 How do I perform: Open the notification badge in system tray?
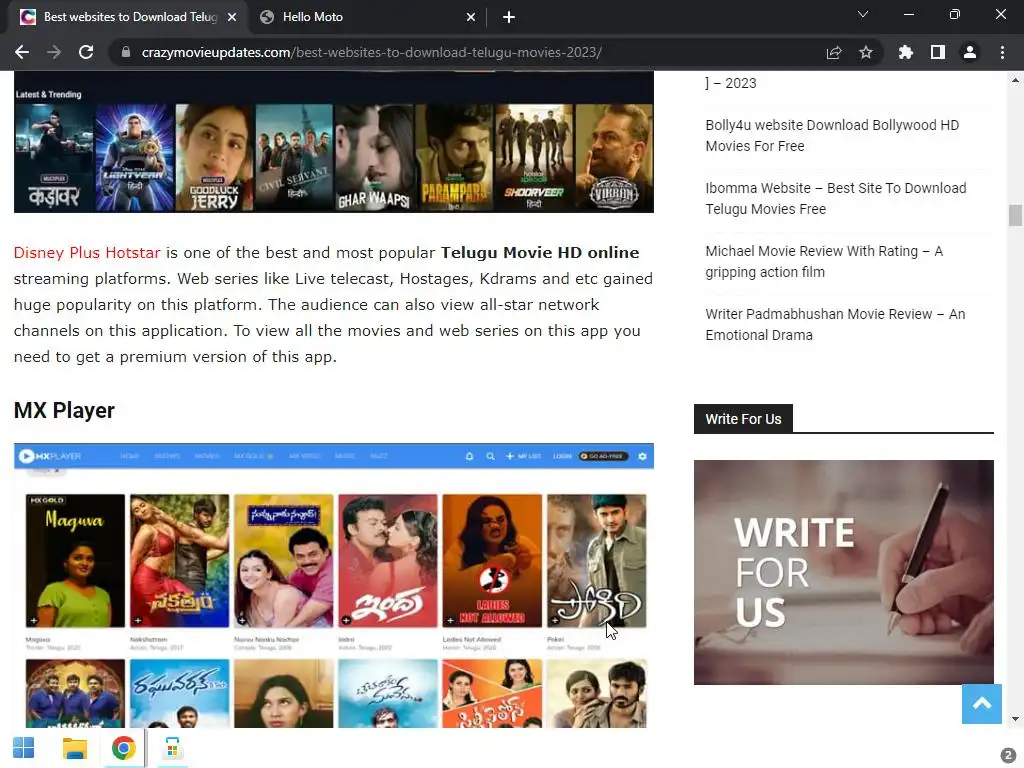[x=1008, y=754]
